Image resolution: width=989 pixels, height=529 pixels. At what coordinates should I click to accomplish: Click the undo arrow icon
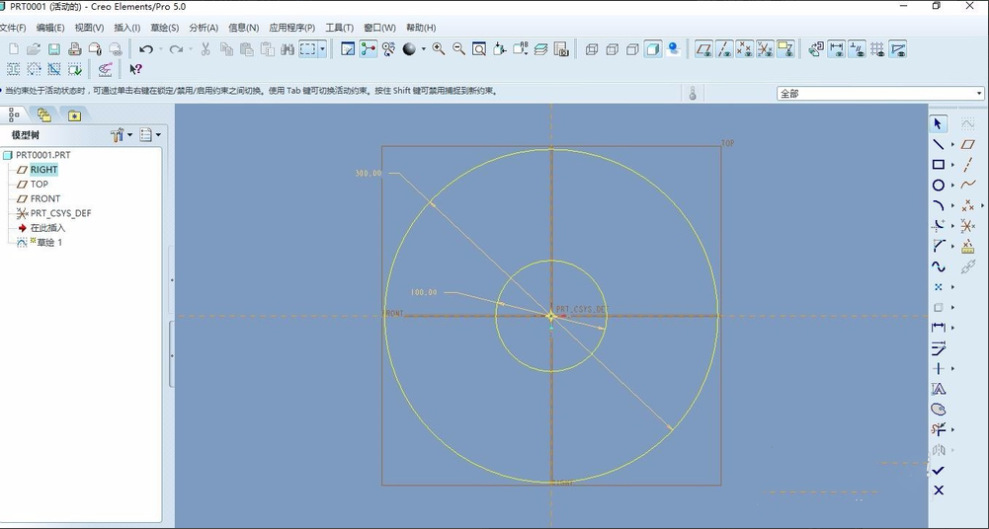point(146,49)
